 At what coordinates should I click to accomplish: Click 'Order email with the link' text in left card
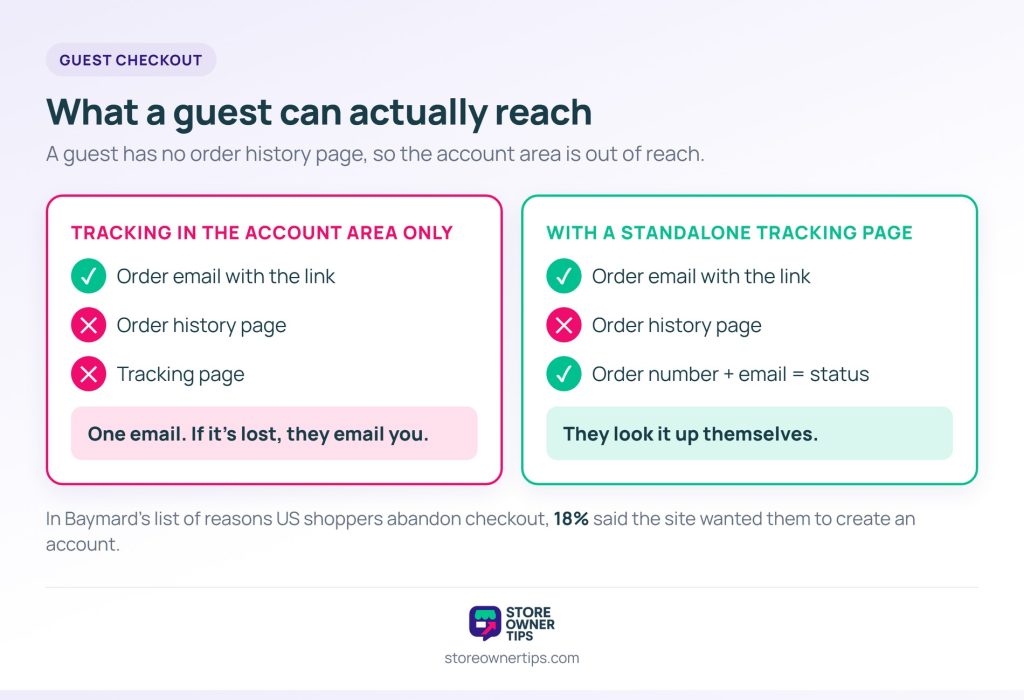click(x=226, y=276)
